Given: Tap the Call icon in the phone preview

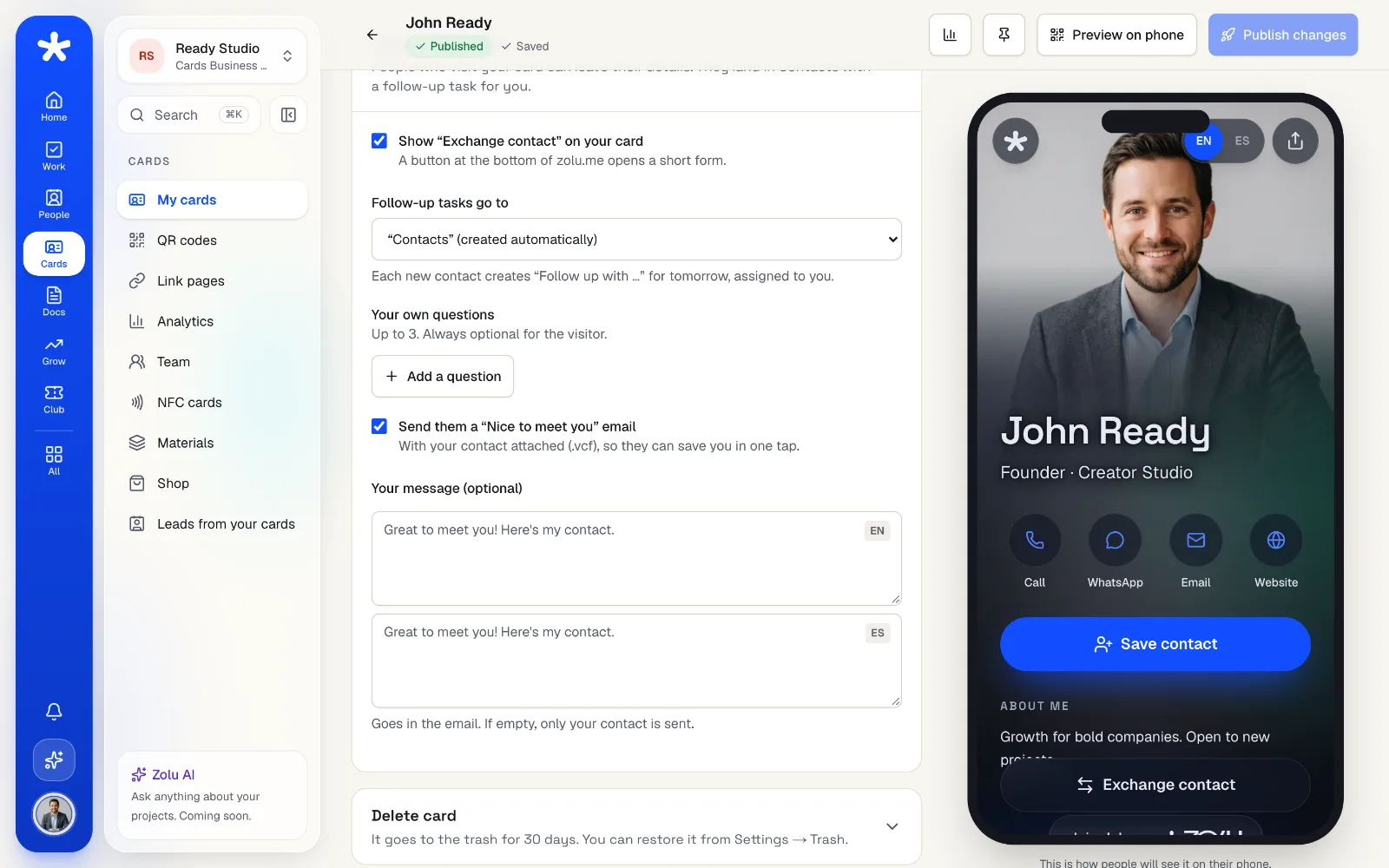Looking at the screenshot, I should [x=1035, y=540].
